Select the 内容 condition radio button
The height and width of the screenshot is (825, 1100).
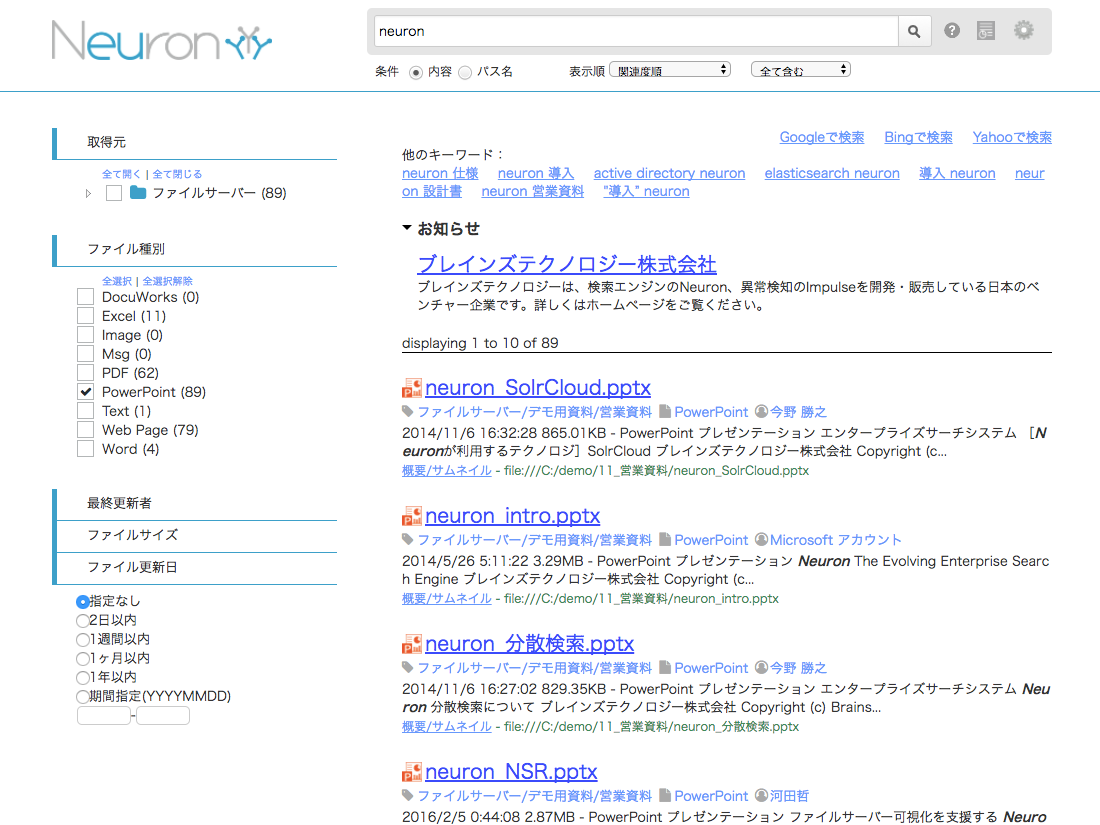416,72
